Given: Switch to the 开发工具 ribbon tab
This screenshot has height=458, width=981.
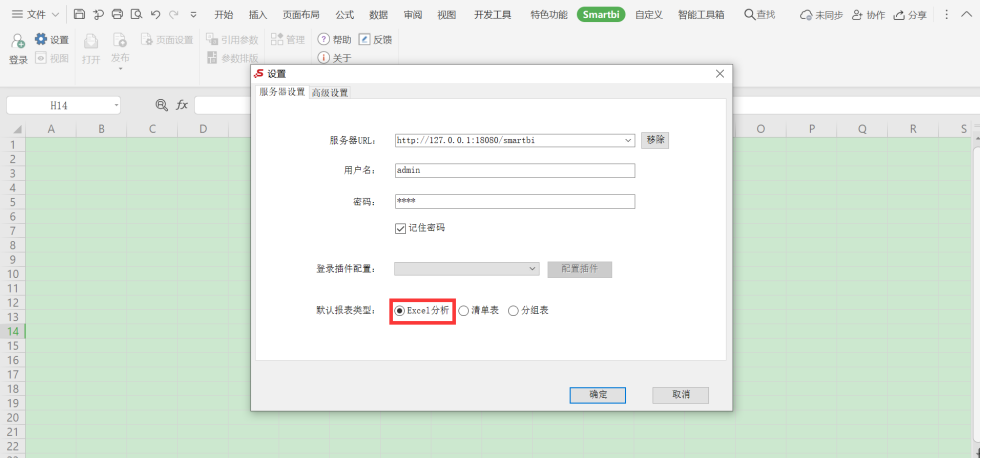Looking at the screenshot, I should tap(492, 14).
